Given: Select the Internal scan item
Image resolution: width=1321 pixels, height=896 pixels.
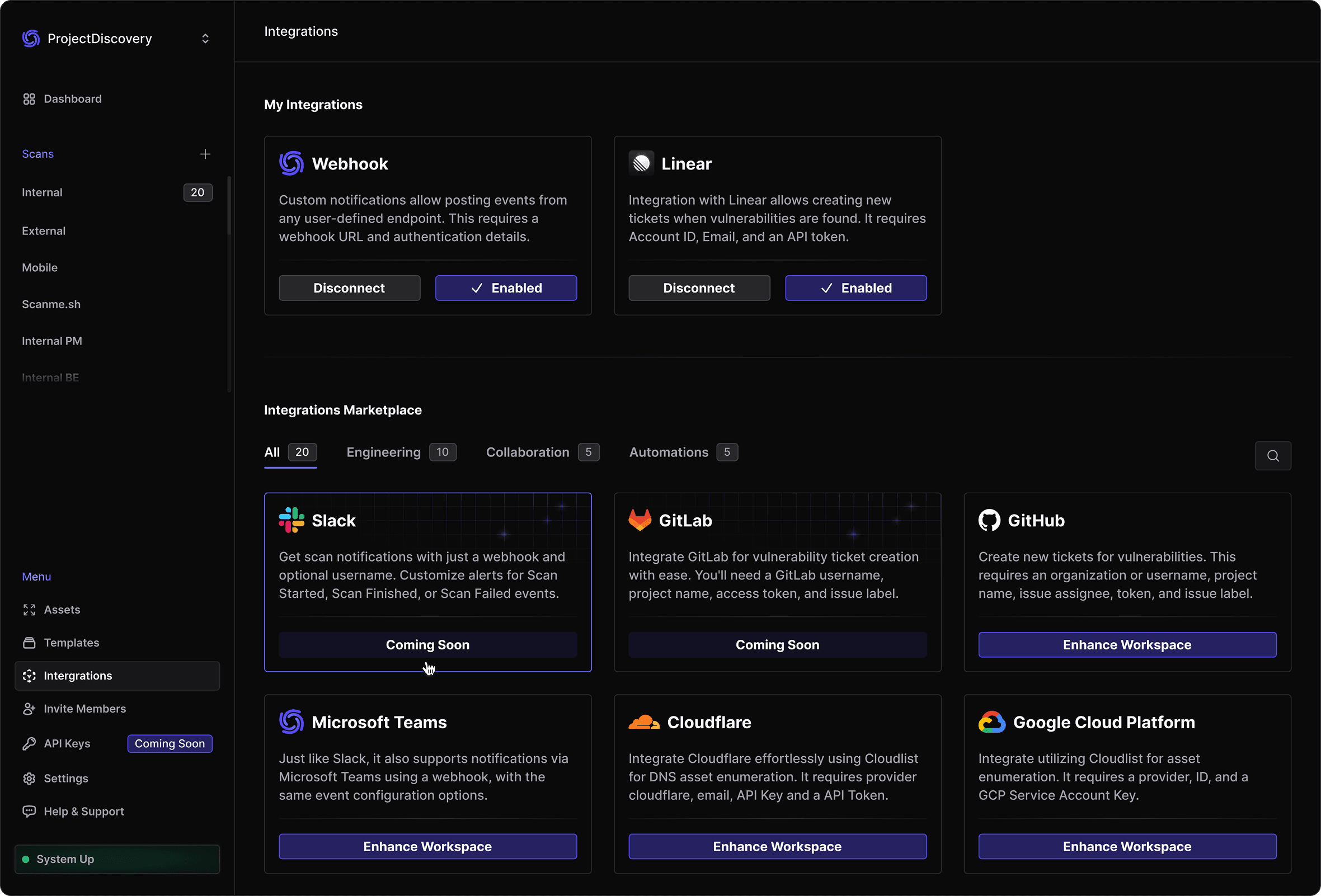Looking at the screenshot, I should point(116,192).
